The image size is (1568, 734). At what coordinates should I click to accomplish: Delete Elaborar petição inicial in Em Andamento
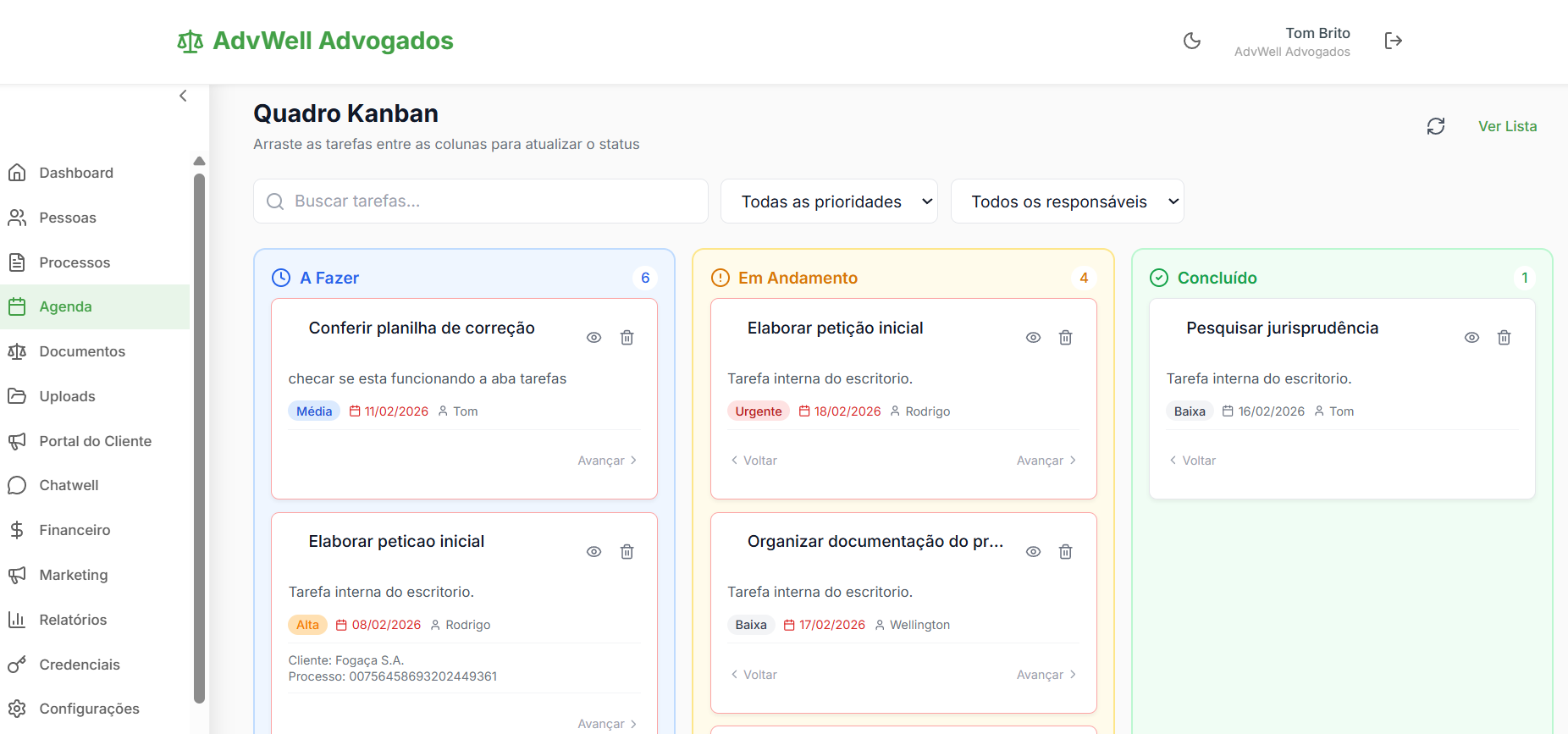[1066, 338]
